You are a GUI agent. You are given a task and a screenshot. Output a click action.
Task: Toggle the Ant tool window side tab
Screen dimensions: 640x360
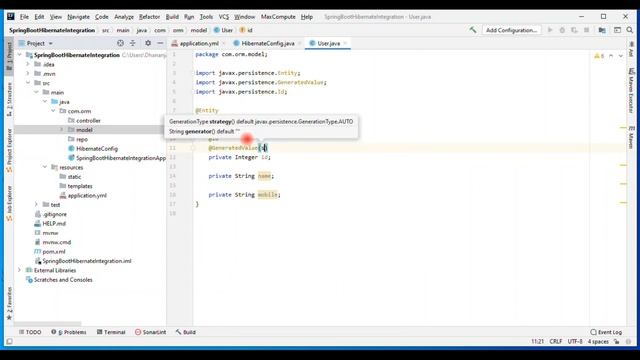[x=631, y=49]
